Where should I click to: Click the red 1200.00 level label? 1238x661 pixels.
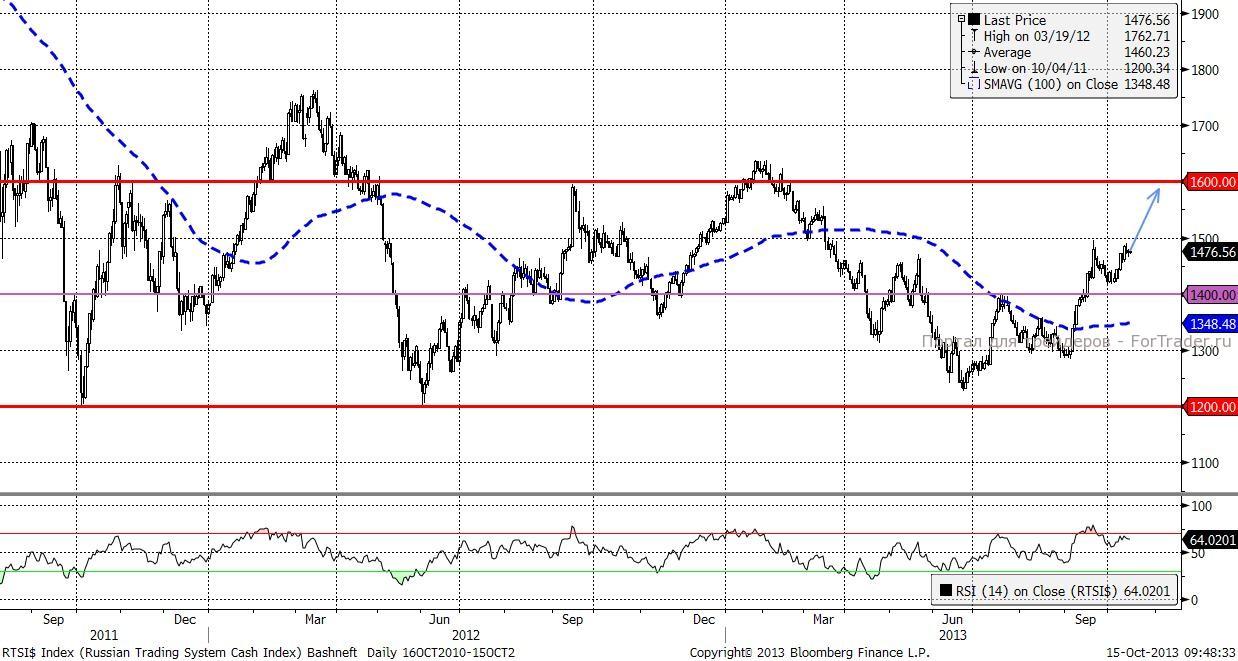click(1211, 407)
